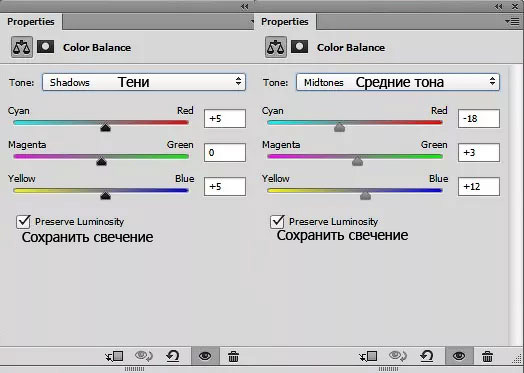Click Yellow-Blue slider handle in Shadows panel

pyautogui.click(x=106, y=196)
